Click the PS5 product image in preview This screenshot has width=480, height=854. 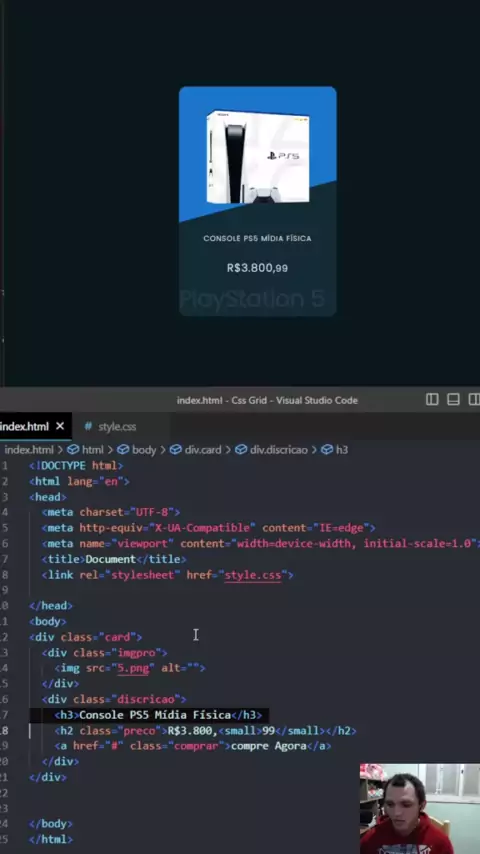(258, 157)
